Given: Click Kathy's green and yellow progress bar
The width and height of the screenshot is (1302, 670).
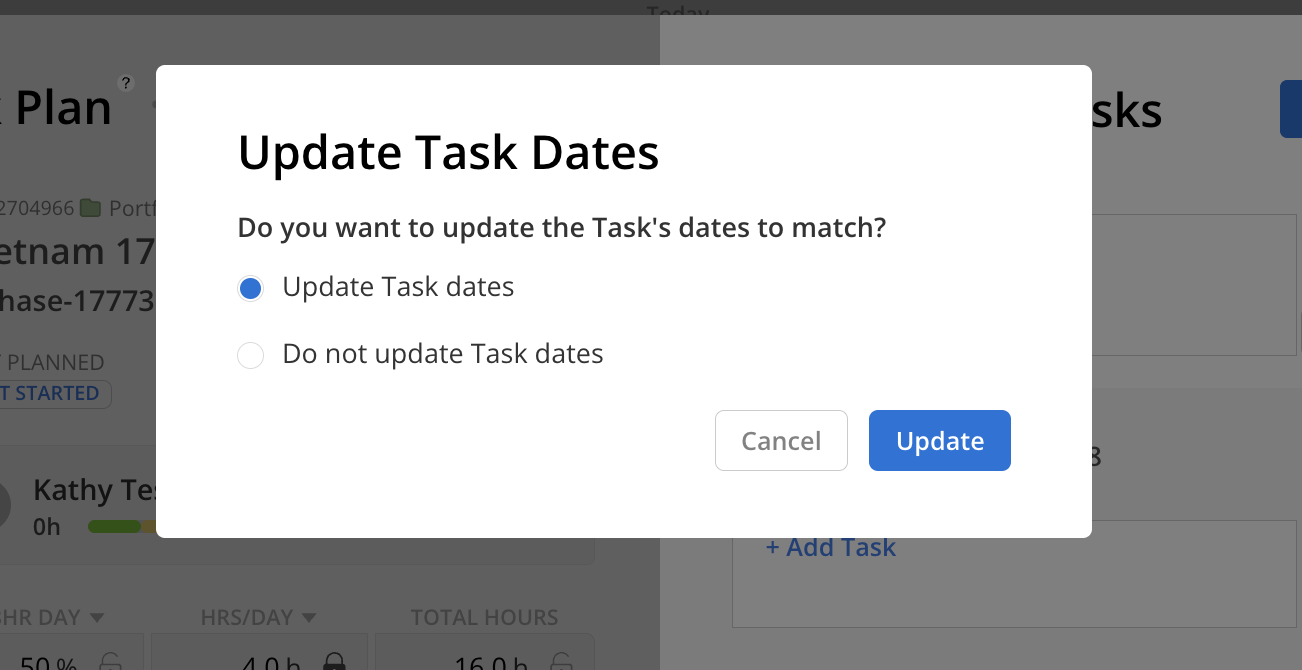Looking at the screenshot, I should (122, 526).
